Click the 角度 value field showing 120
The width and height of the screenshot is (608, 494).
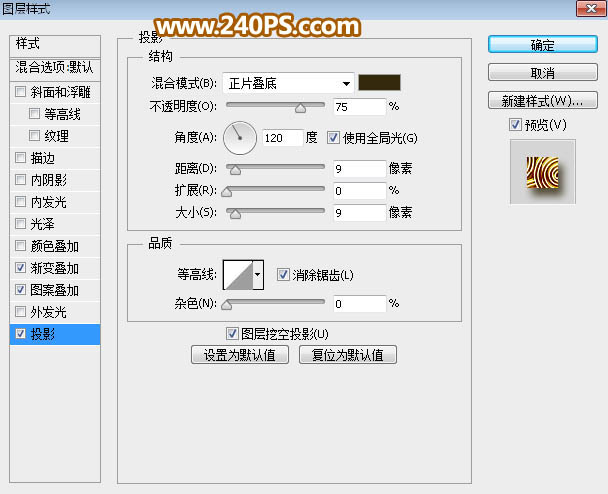coord(282,138)
